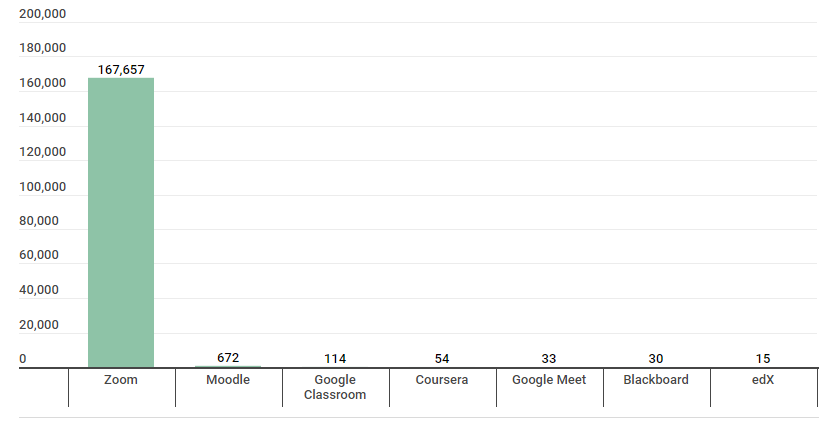
Task: Click the 140,000 y-axis tick label
Action: [43, 118]
